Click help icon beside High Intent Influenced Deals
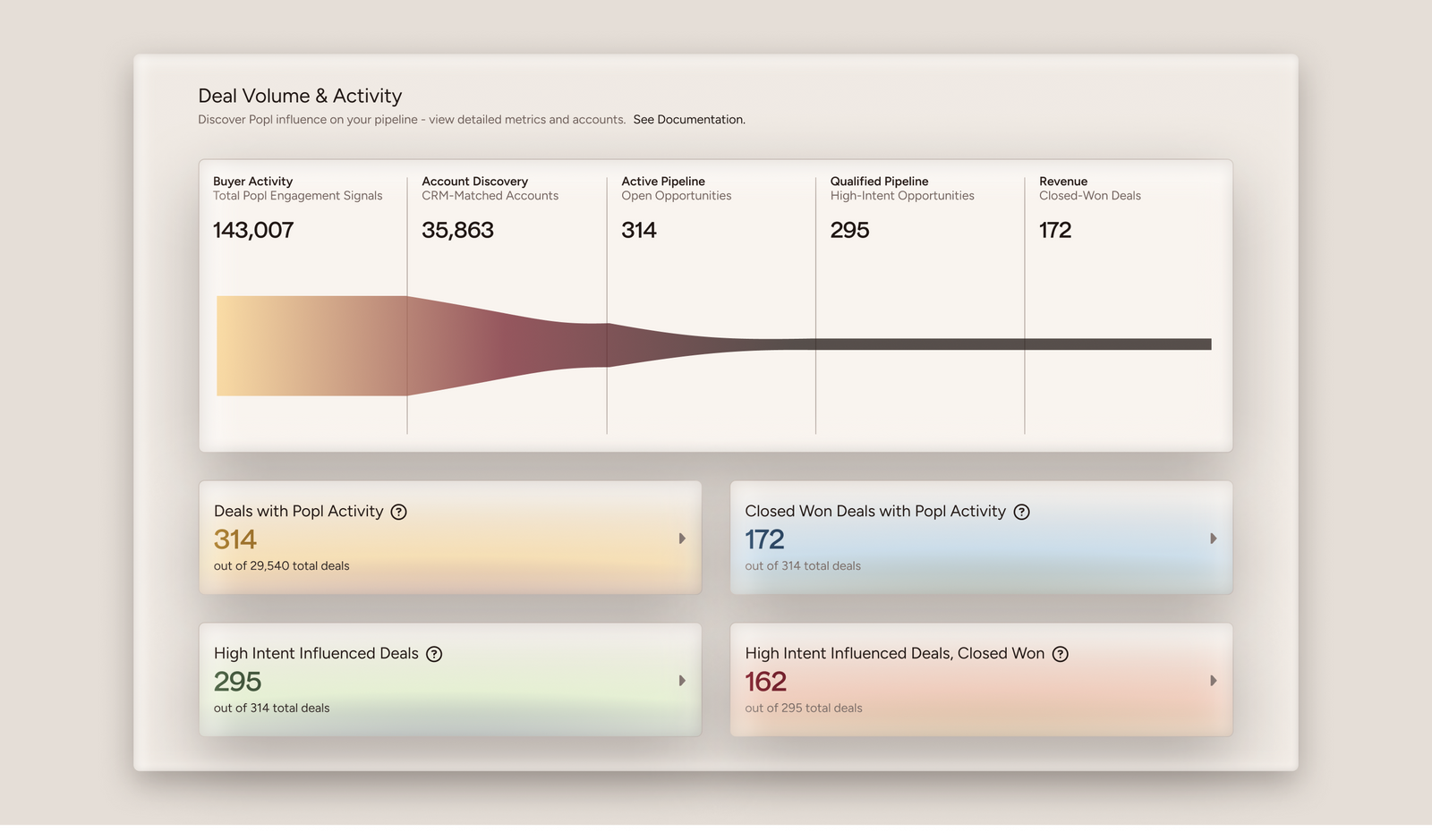 pos(434,654)
